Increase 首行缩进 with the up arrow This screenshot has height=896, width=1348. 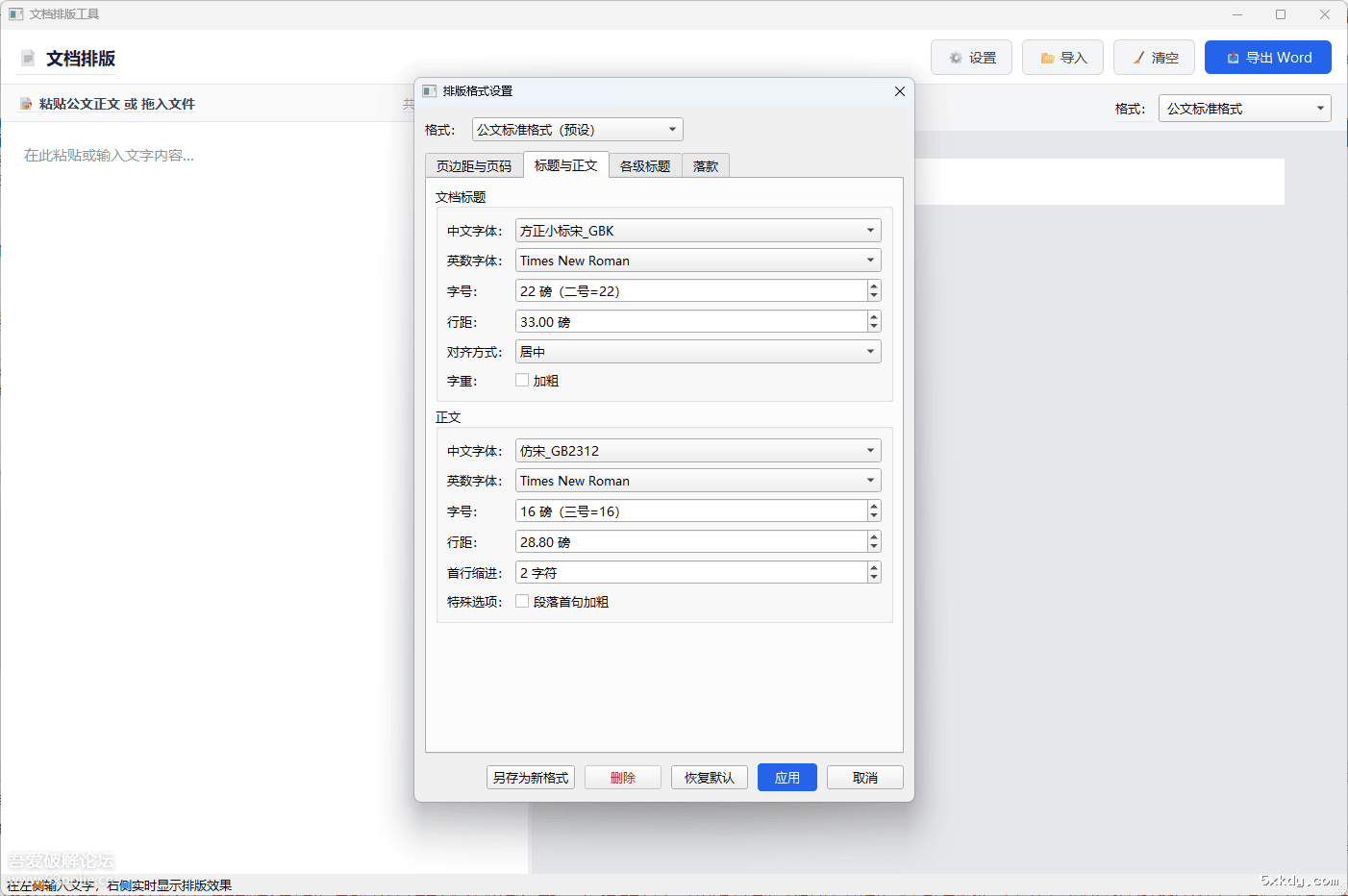(874, 567)
